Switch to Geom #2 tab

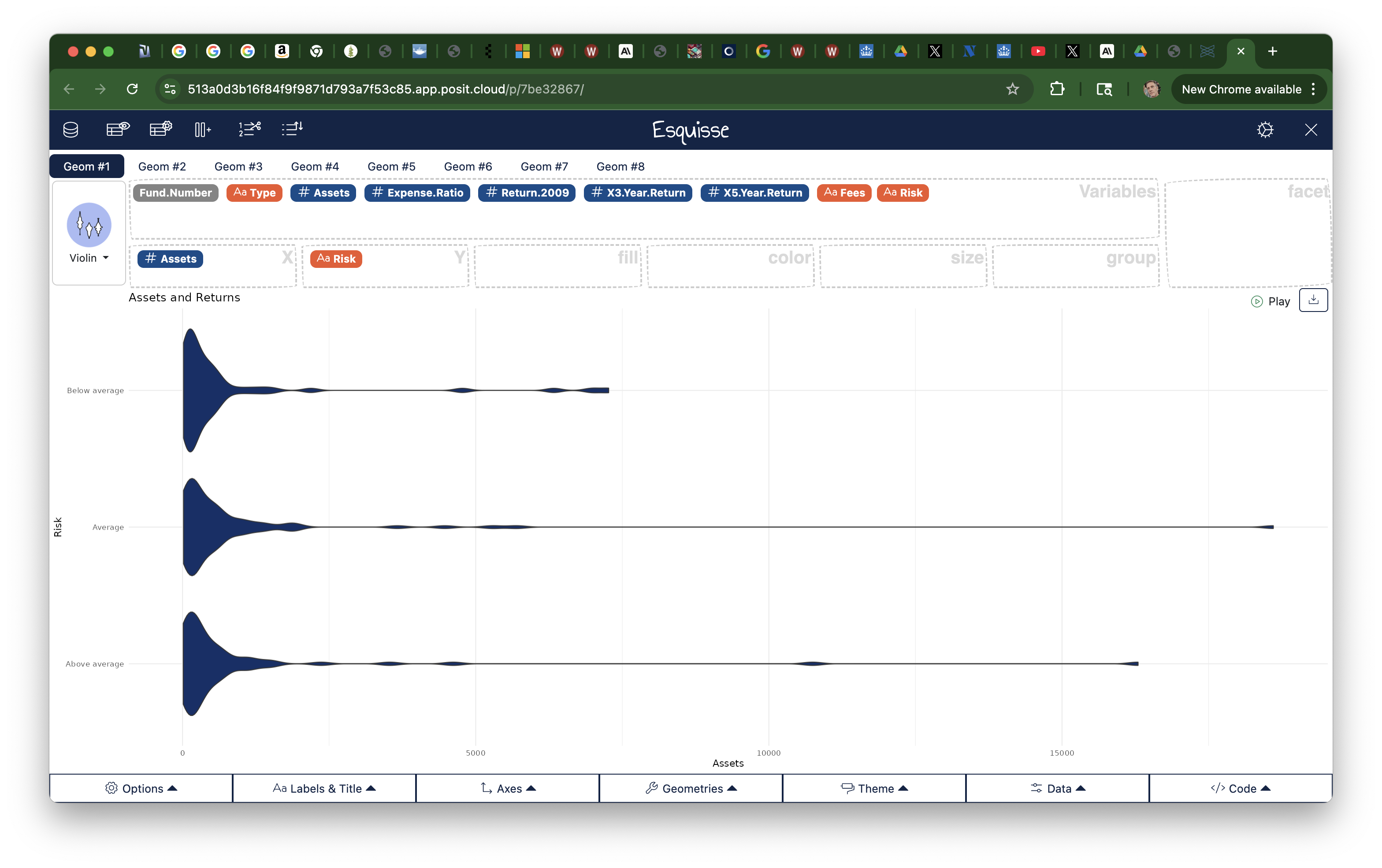tap(162, 167)
